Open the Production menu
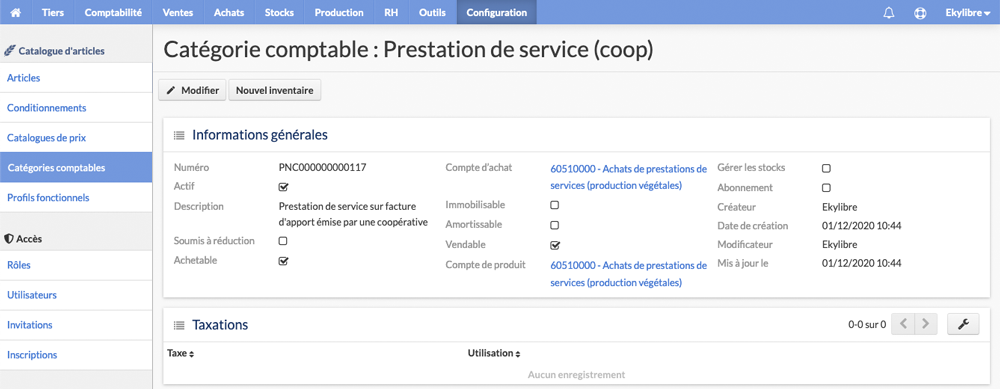 click(339, 12)
